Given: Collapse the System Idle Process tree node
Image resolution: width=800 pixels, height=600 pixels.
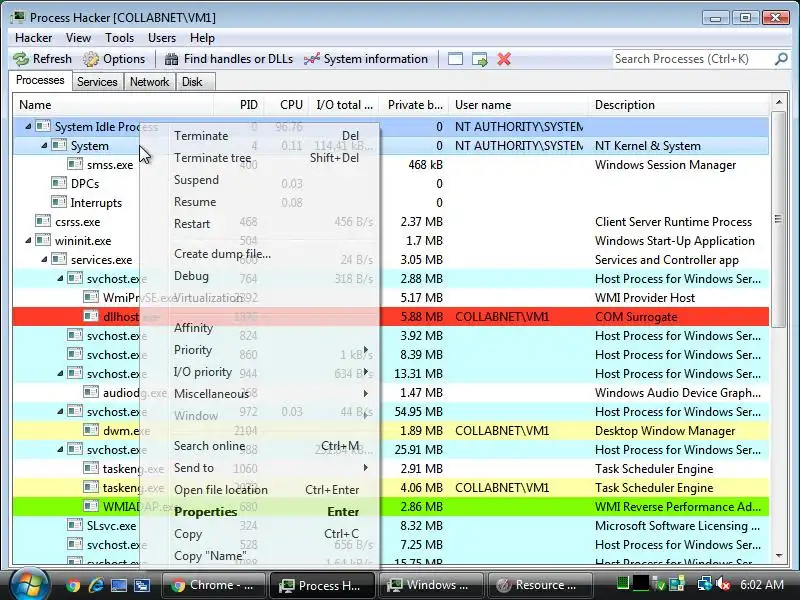Looking at the screenshot, I should click(28, 126).
